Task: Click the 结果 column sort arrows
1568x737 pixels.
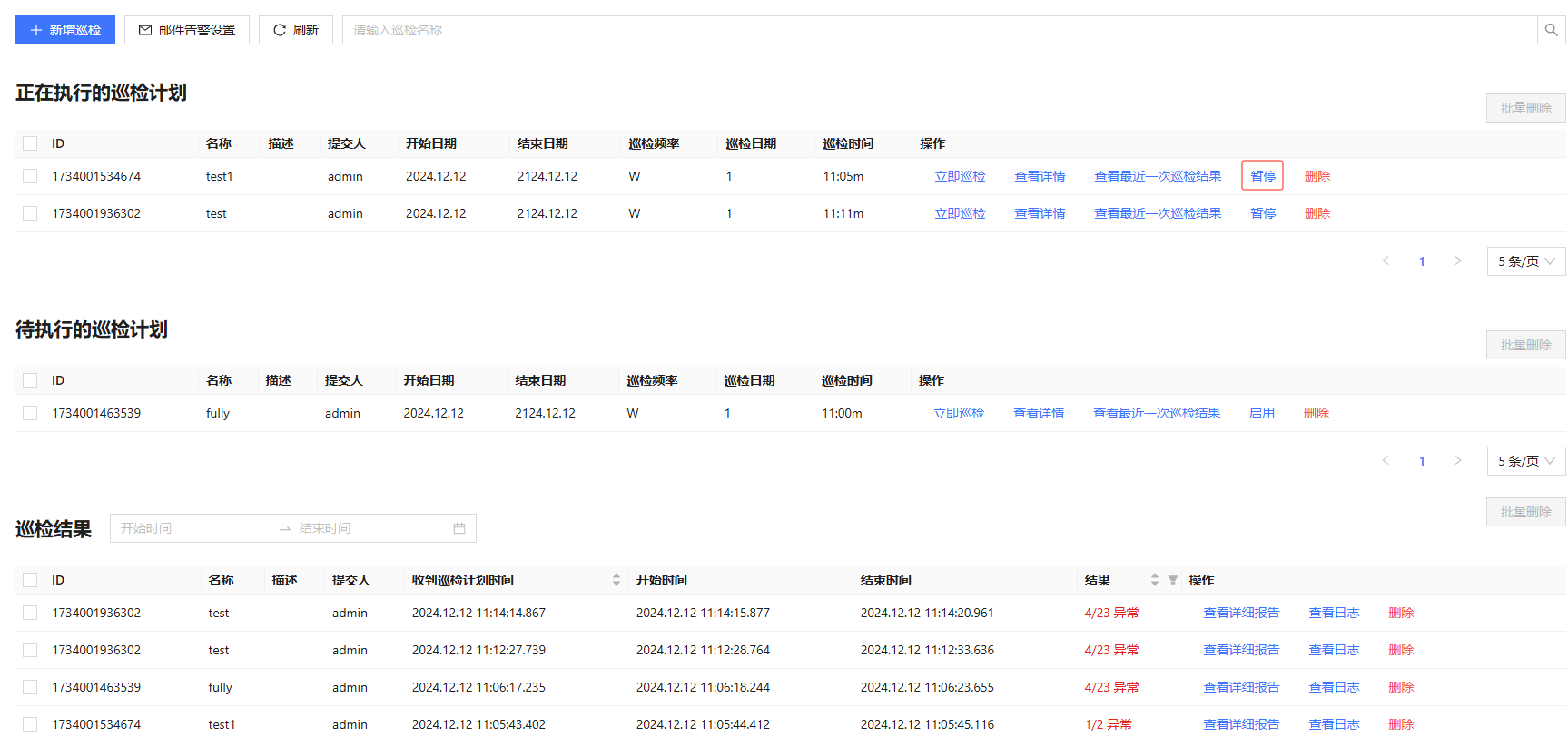Action: tap(1154, 580)
